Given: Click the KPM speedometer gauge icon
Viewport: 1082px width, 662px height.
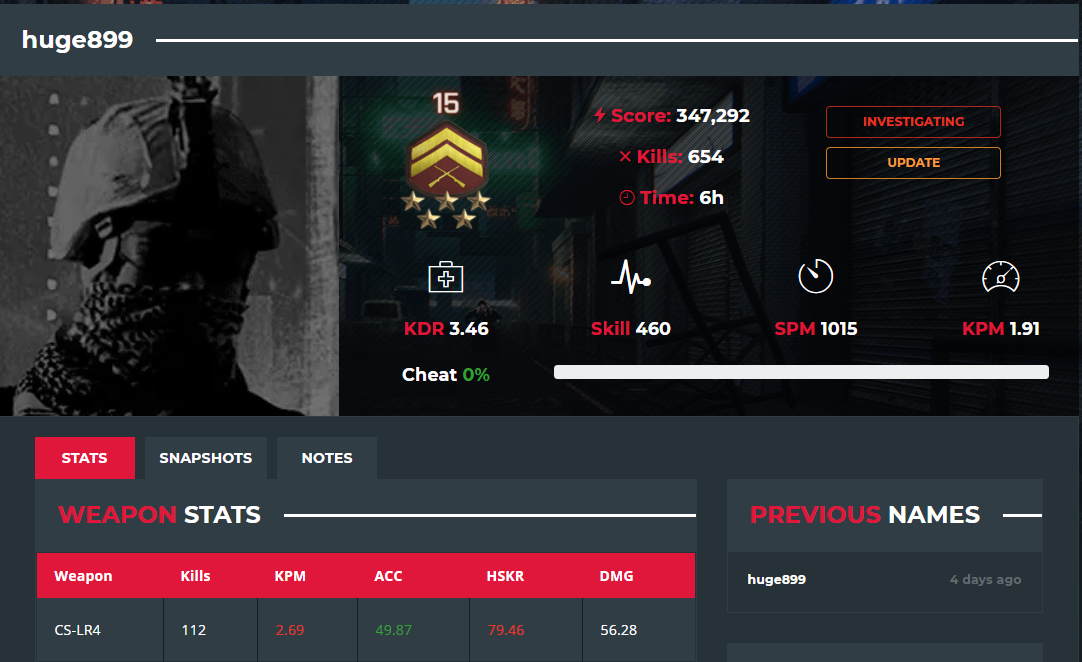Looking at the screenshot, I should (x=1001, y=277).
